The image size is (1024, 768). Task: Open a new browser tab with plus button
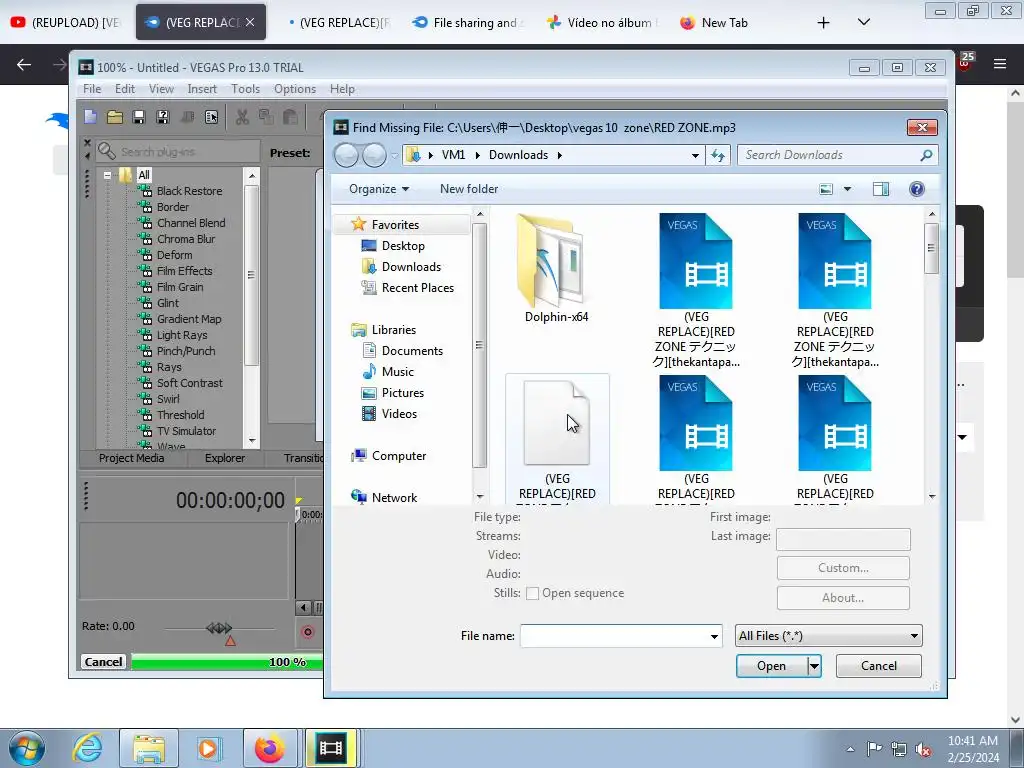[824, 23]
